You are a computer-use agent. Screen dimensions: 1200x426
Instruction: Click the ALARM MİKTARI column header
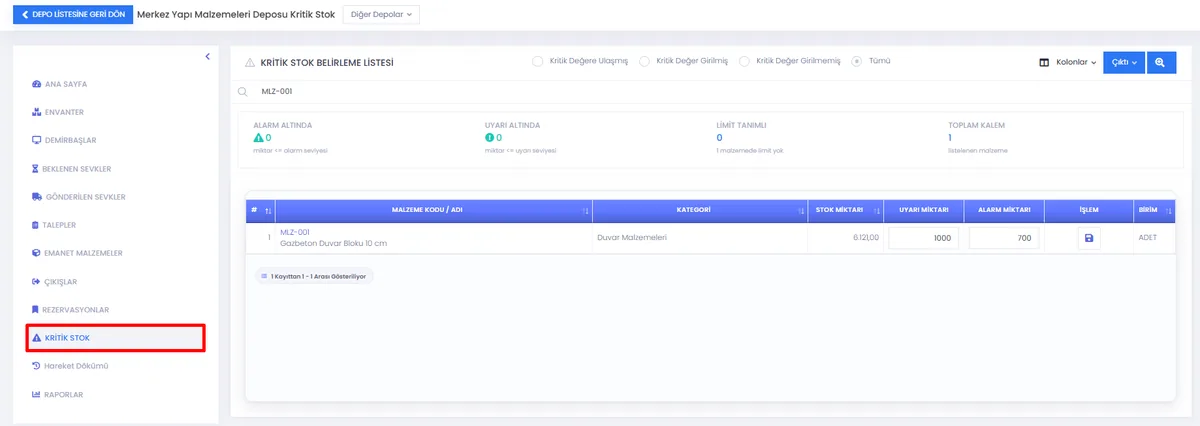(x=1004, y=210)
